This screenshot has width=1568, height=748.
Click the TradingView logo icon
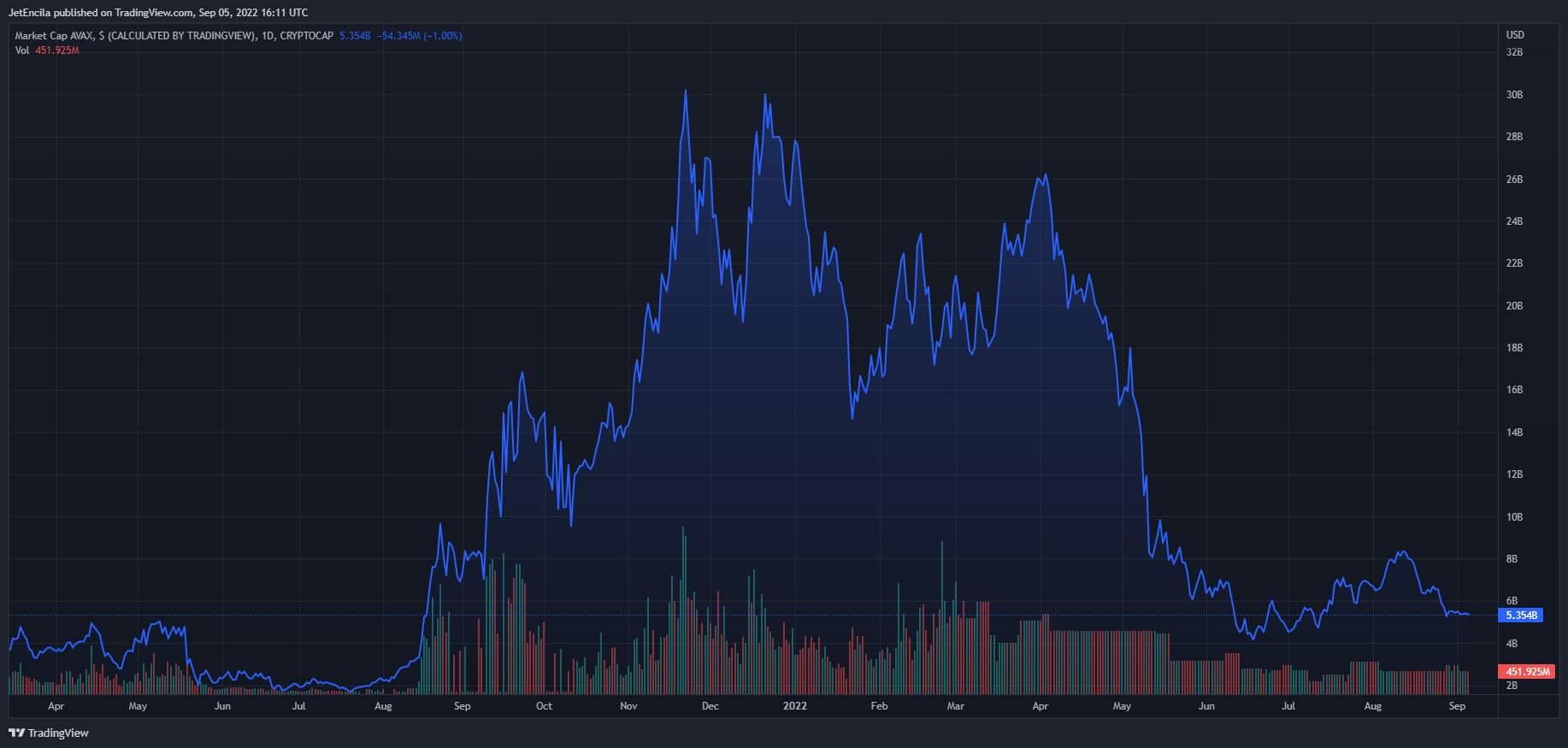click(x=16, y=733)
